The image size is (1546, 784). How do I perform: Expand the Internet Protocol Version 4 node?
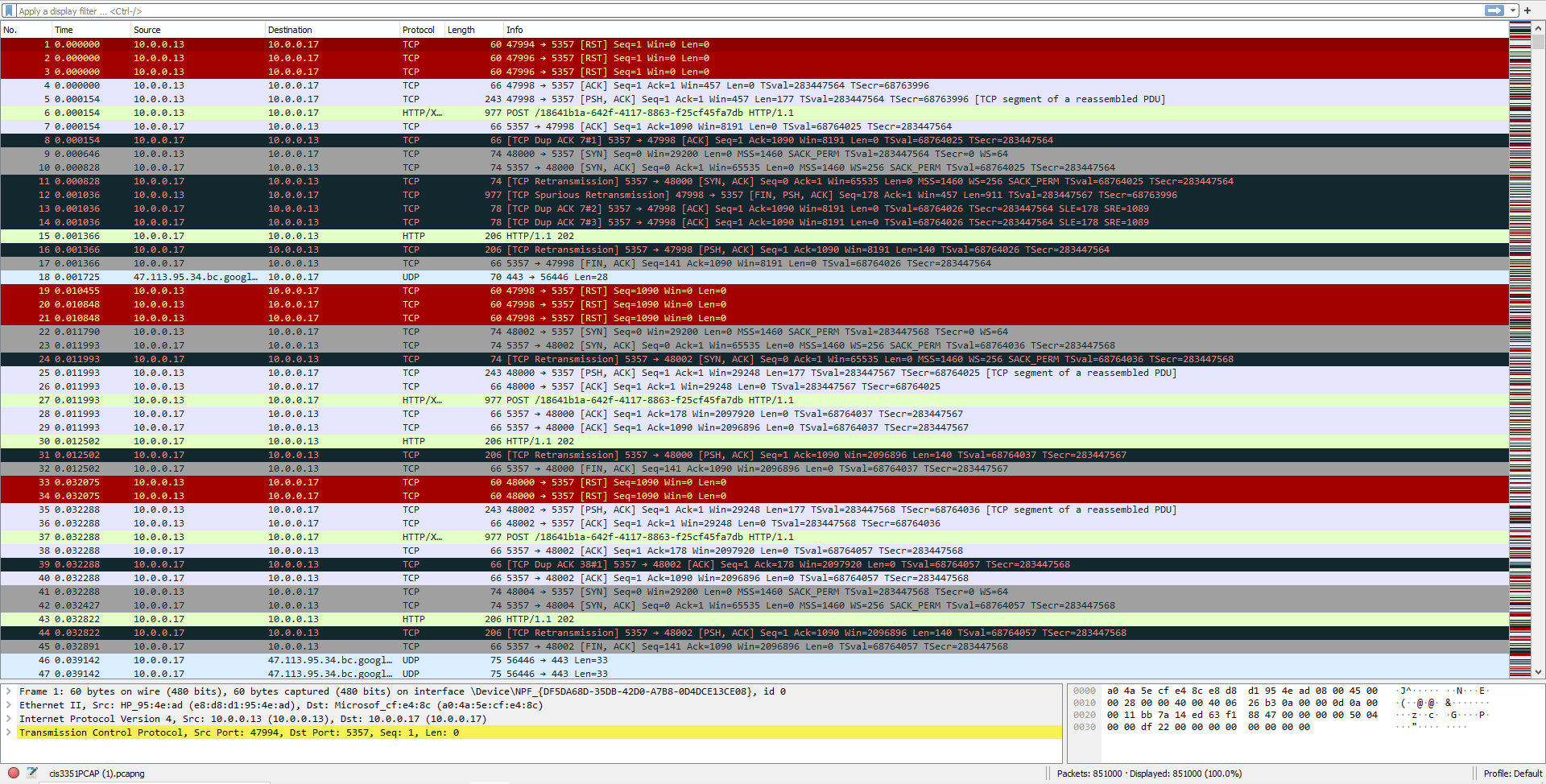point(8,719)
